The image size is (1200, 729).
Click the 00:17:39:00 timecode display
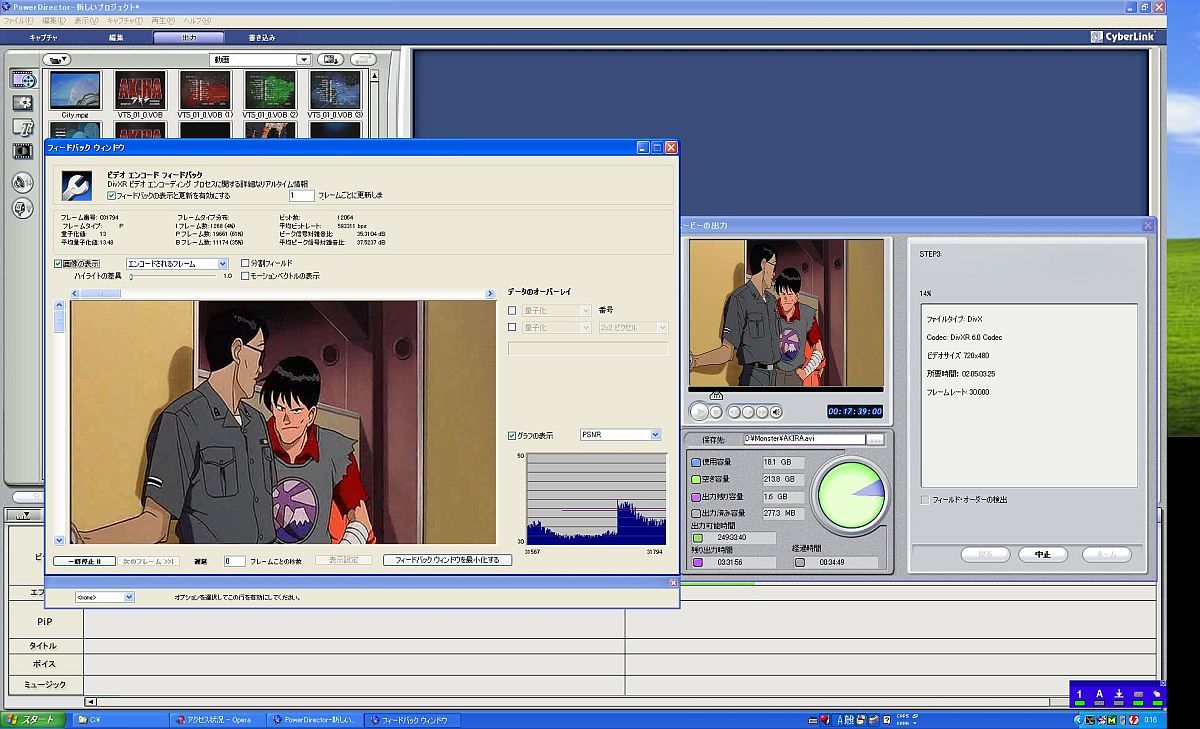tap(854, 412)
